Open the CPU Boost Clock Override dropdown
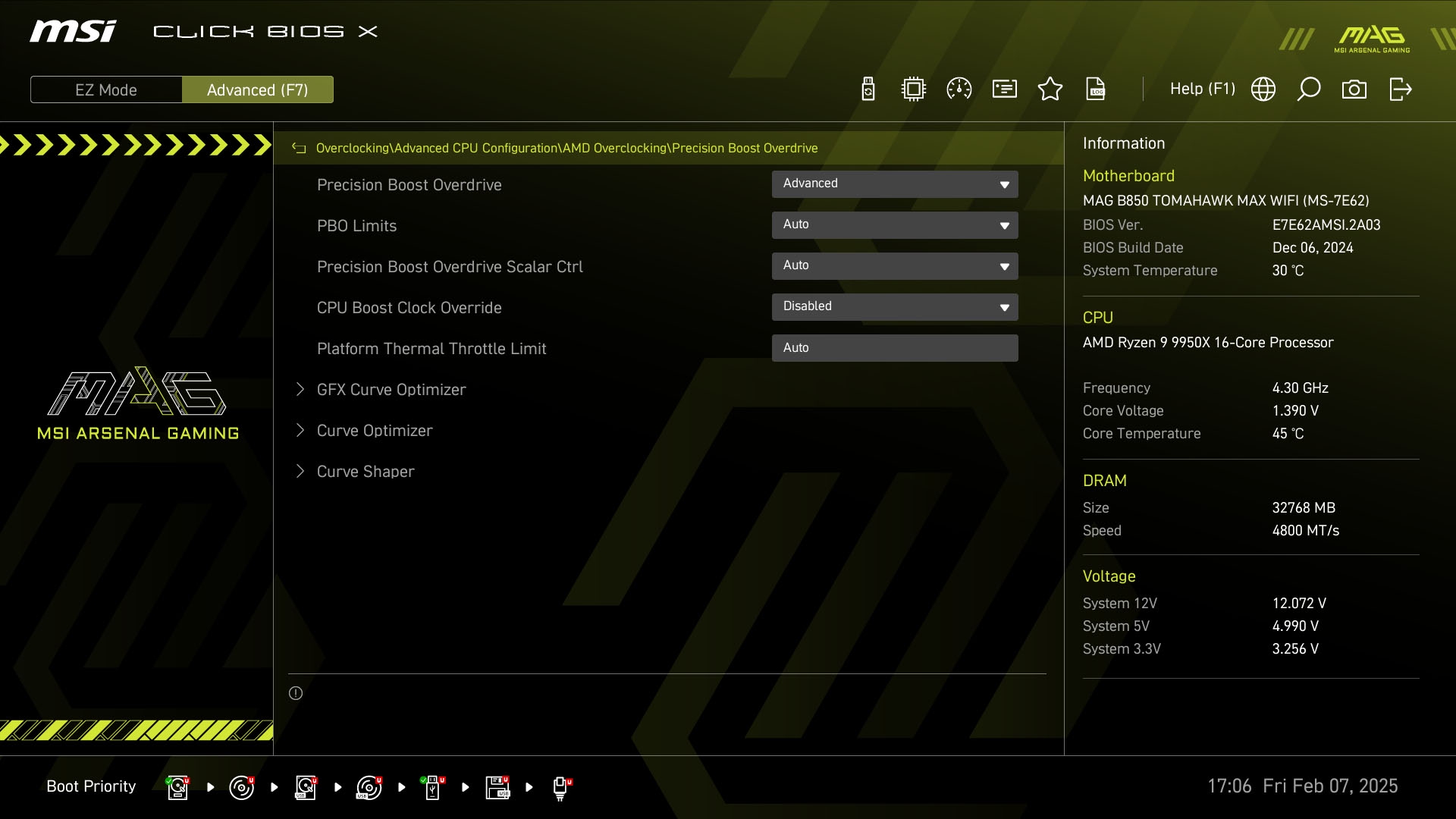 895,307
